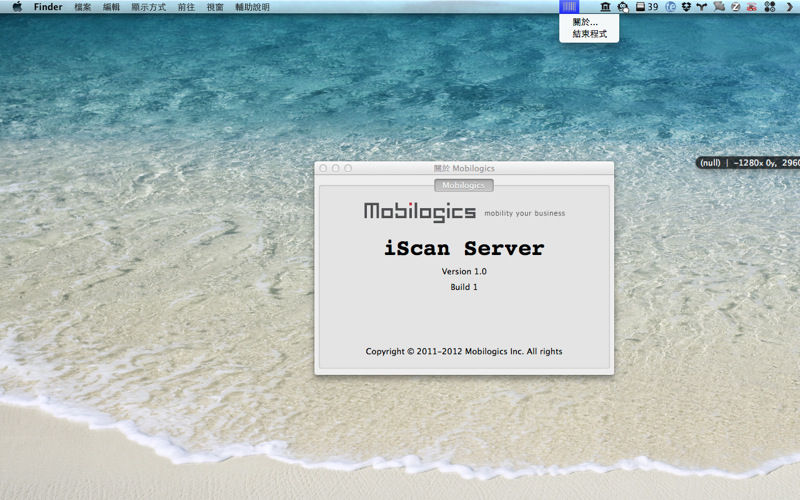Click the Mobilogics logo image
Screen dimensions: 800x500
tap(419, 212)
